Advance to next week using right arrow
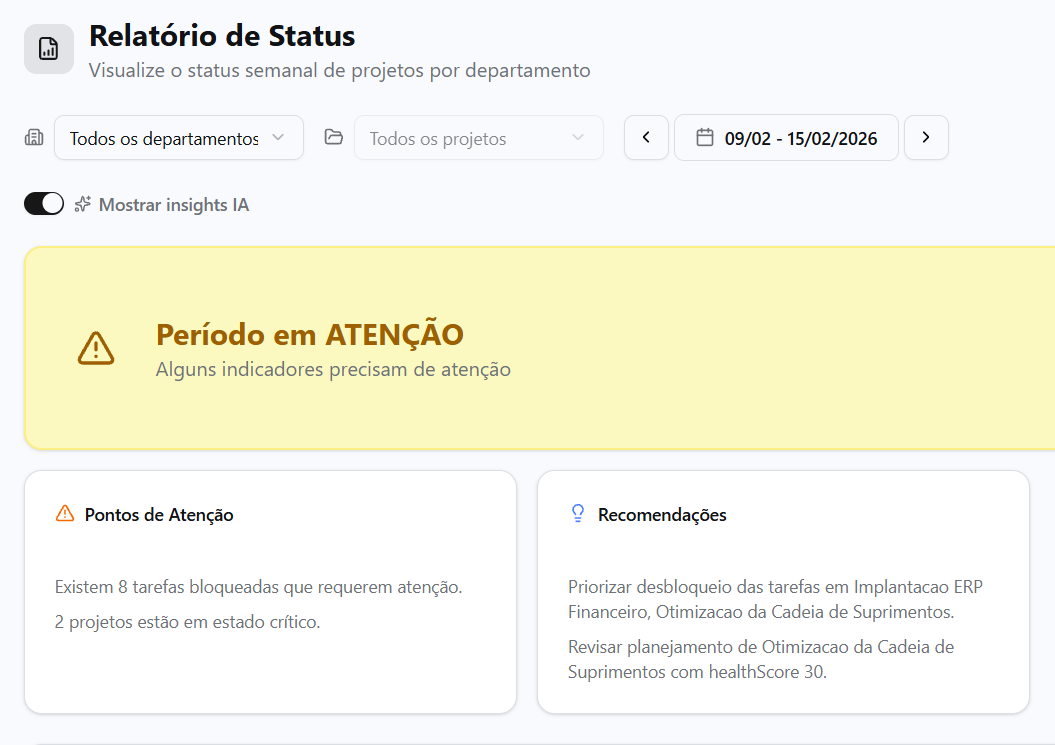 pos(926,137)
